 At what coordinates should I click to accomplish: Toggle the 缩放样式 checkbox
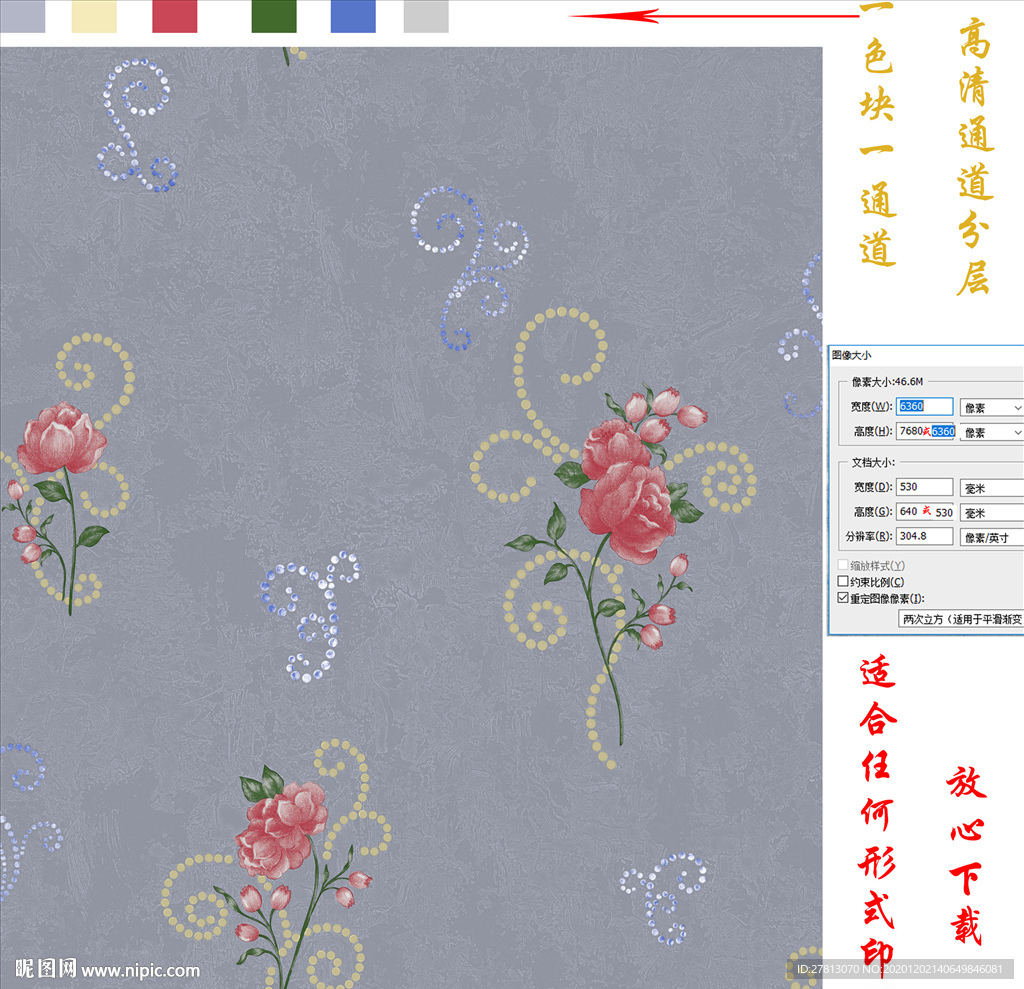(843, 566)
